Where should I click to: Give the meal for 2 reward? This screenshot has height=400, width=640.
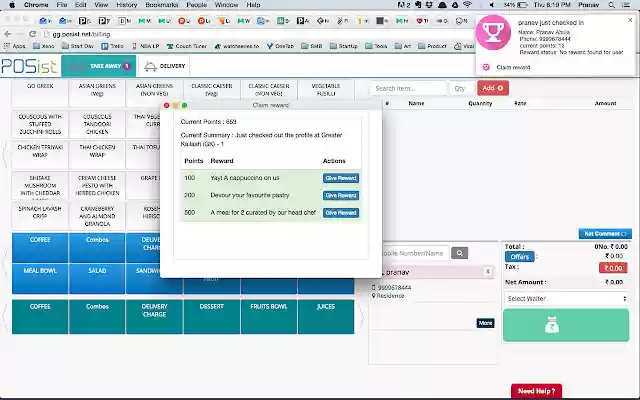341,213
